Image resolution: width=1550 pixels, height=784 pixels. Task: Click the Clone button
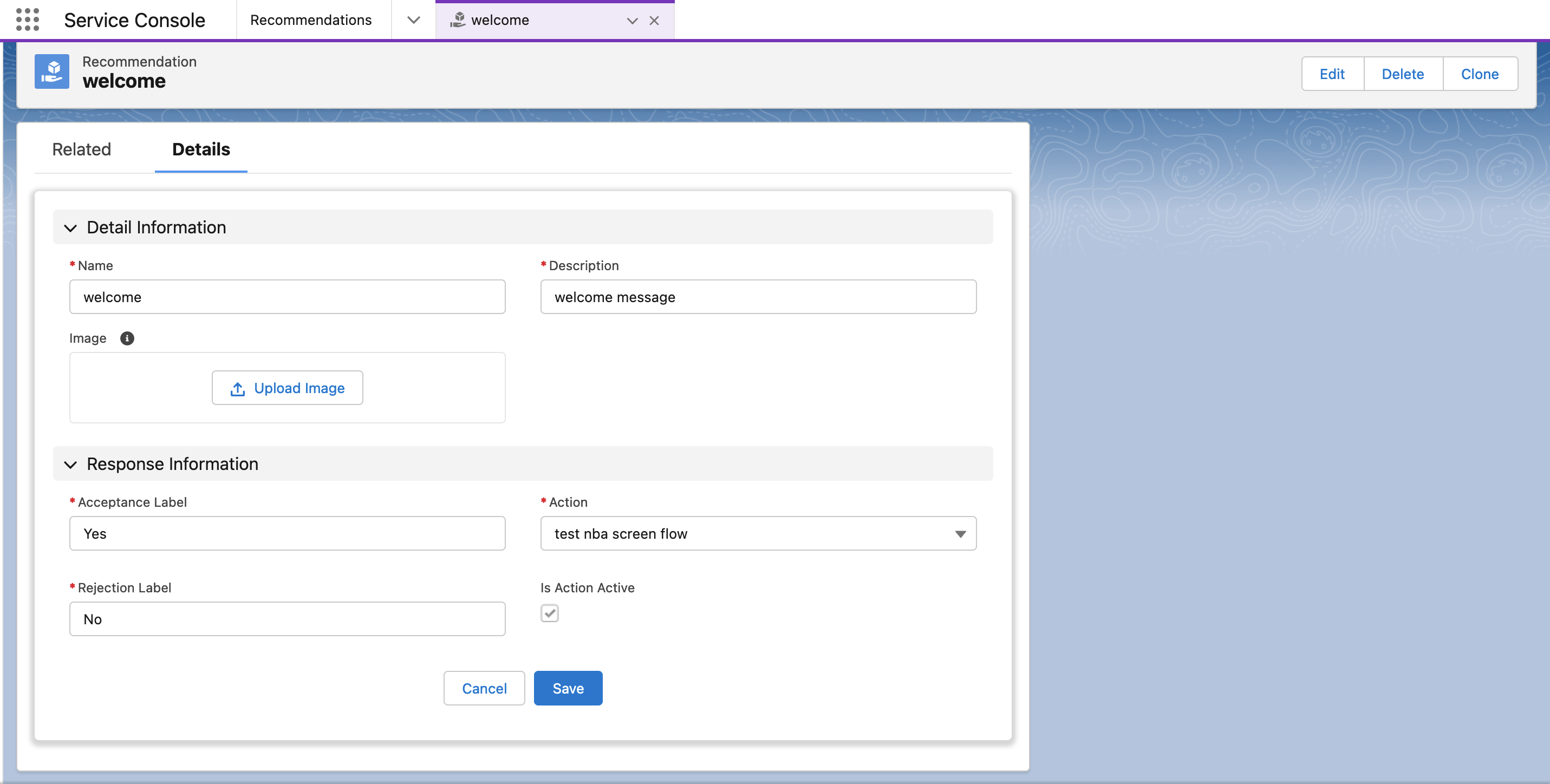coord(1480,74)
